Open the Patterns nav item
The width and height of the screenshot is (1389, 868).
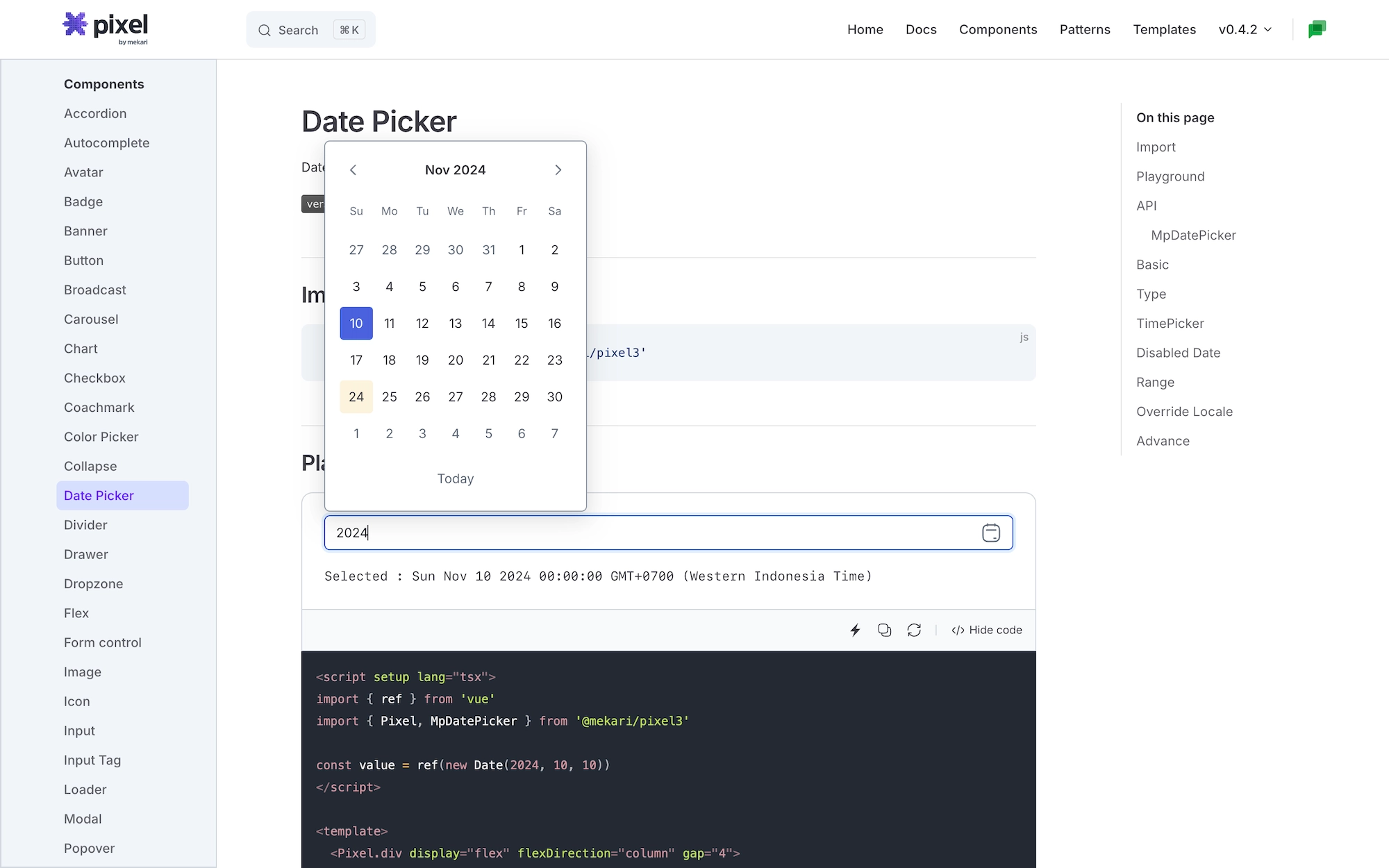tap(1085, 29)
